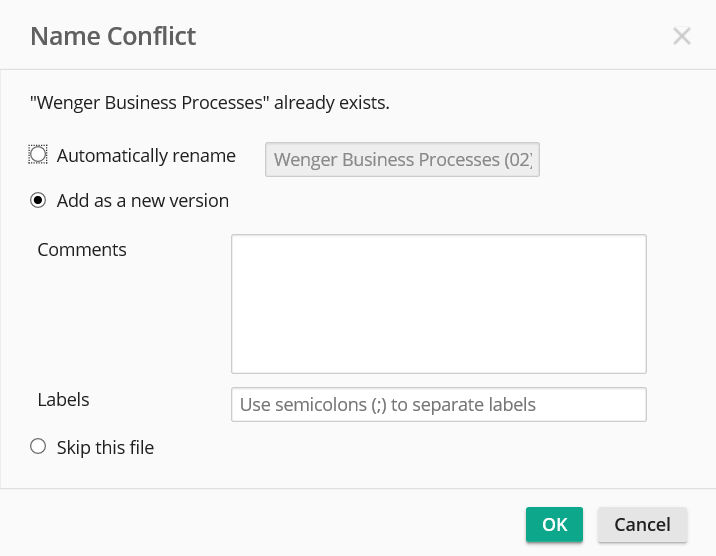Select the Automatically rename radio button
The image size is (716, 556).
pos(38,155)
